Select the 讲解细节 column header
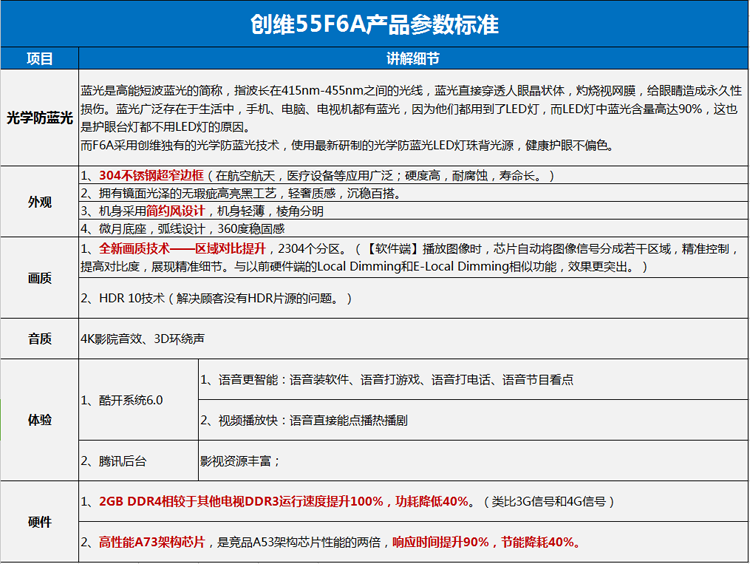750x564 pixels. coord(413,58)
